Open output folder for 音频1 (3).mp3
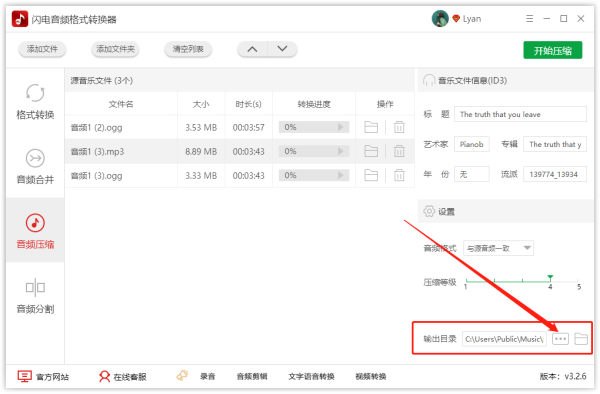Image resolution: width=600 pixels, height=394 pixels. 371,151
